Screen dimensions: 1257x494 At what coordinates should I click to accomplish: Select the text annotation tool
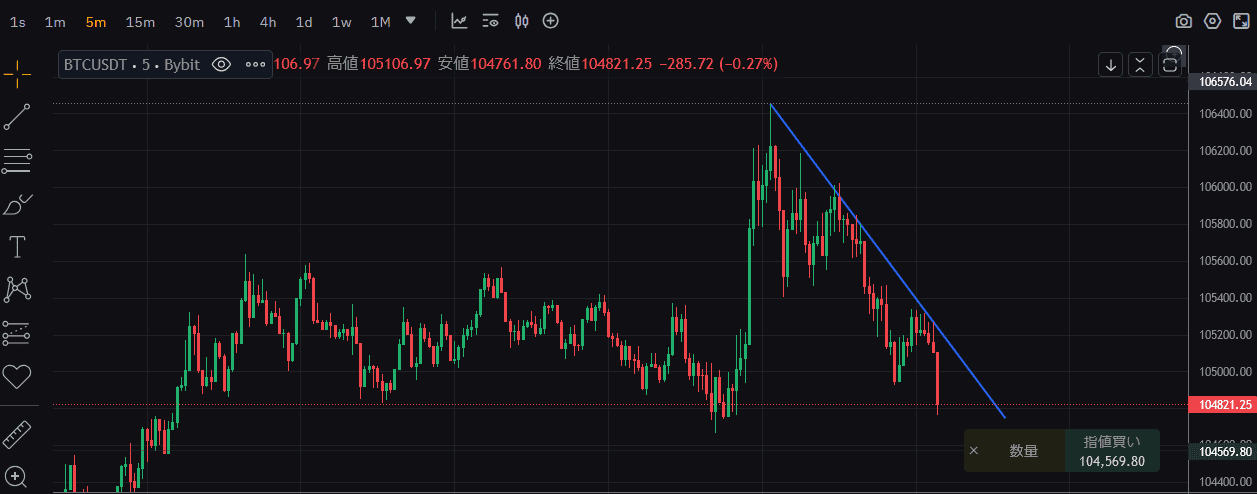(x=17, y=245)
